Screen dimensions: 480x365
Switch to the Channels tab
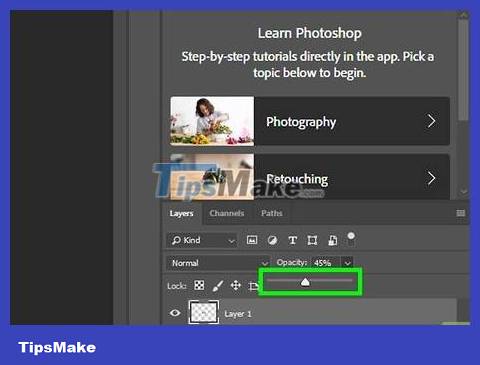227,213
